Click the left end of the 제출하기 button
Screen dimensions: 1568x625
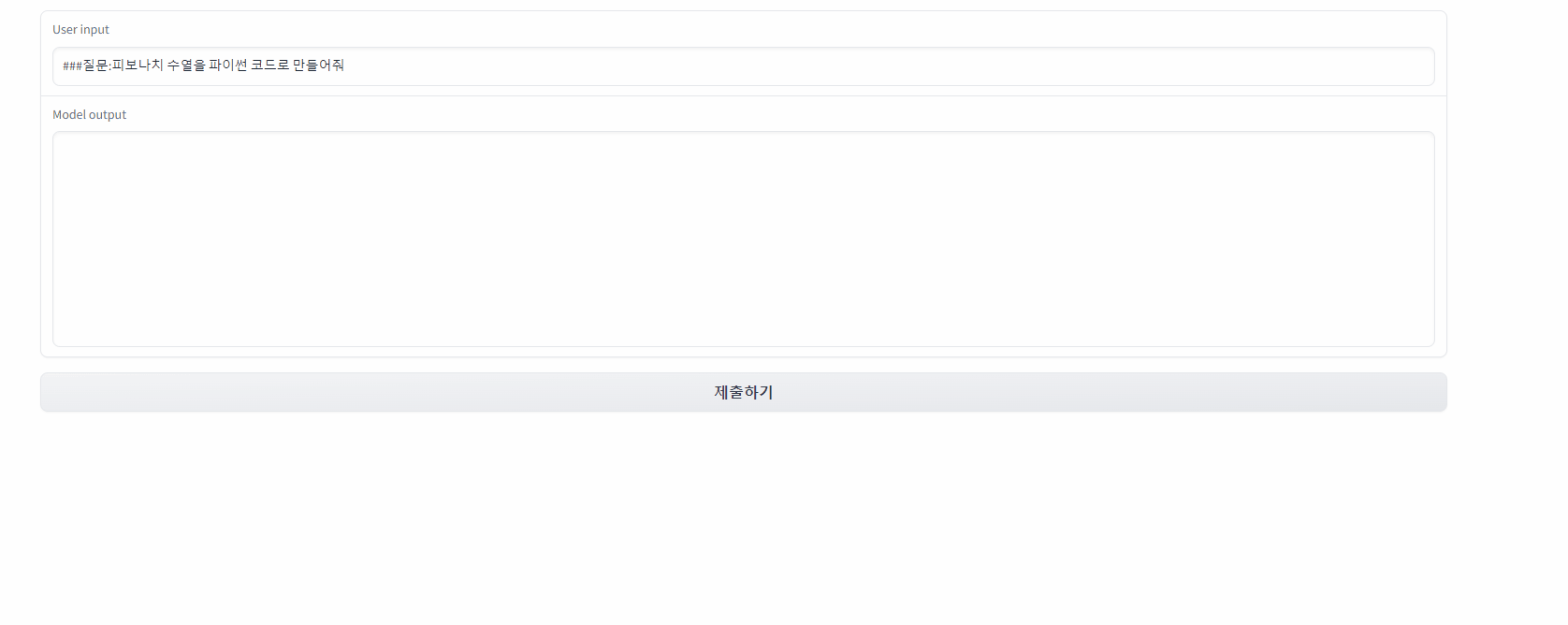(x=56, y=392)
